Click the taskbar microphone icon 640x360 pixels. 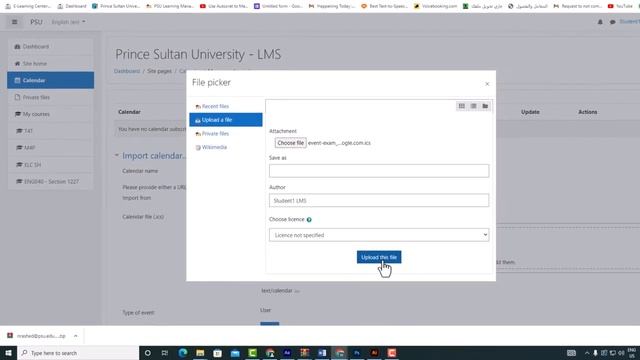tap(596, 353)
